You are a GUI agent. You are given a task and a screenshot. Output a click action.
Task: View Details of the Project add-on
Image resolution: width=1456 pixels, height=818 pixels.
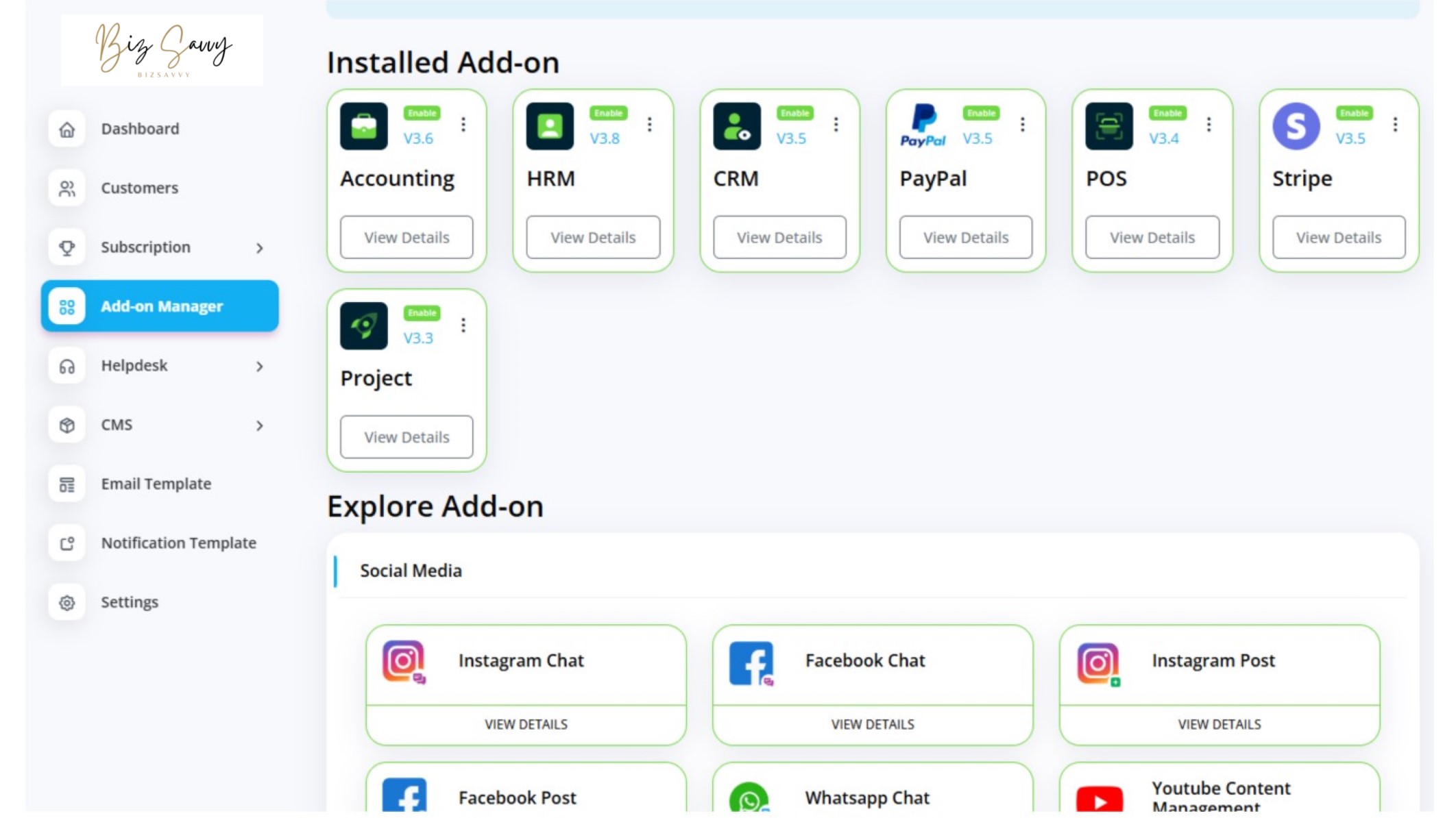coord(407,437)
